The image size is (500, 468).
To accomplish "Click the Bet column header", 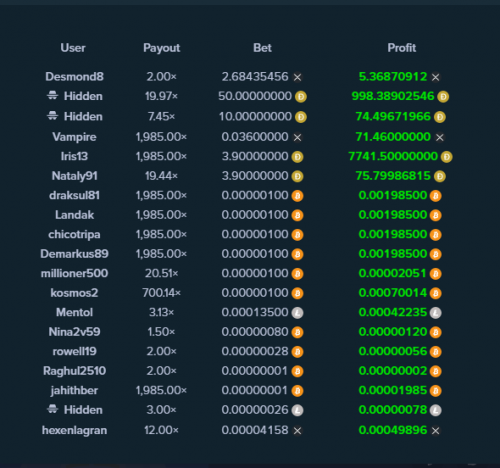I will (x=262, y=48).
